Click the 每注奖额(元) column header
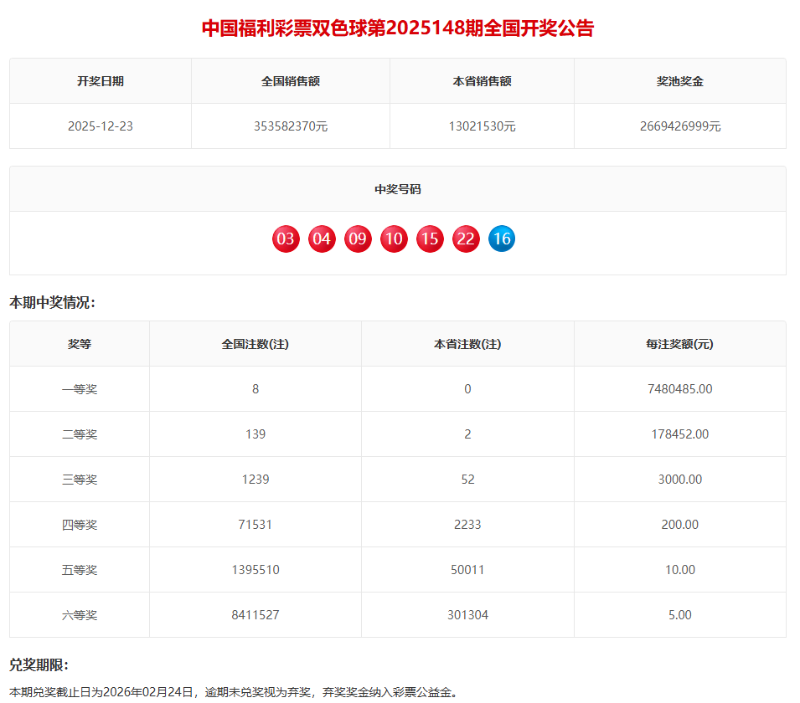800x703 pixels. [x=680, y=344]
